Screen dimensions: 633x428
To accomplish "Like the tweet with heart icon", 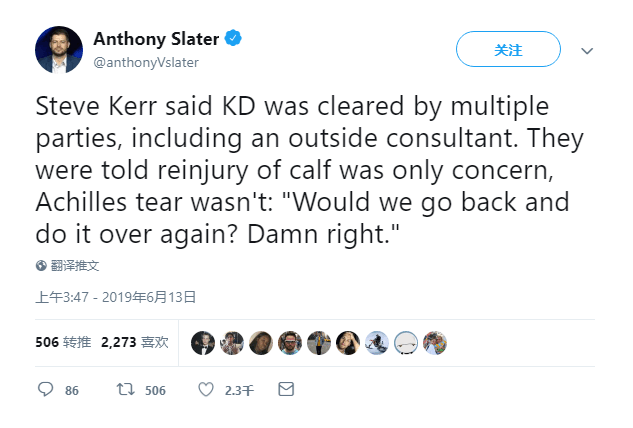I will [205, 389].
